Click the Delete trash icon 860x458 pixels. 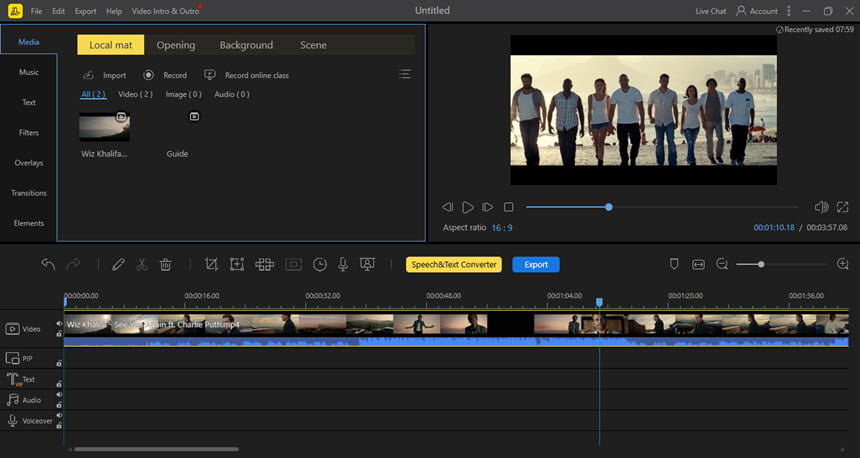[x=166, y=264]
